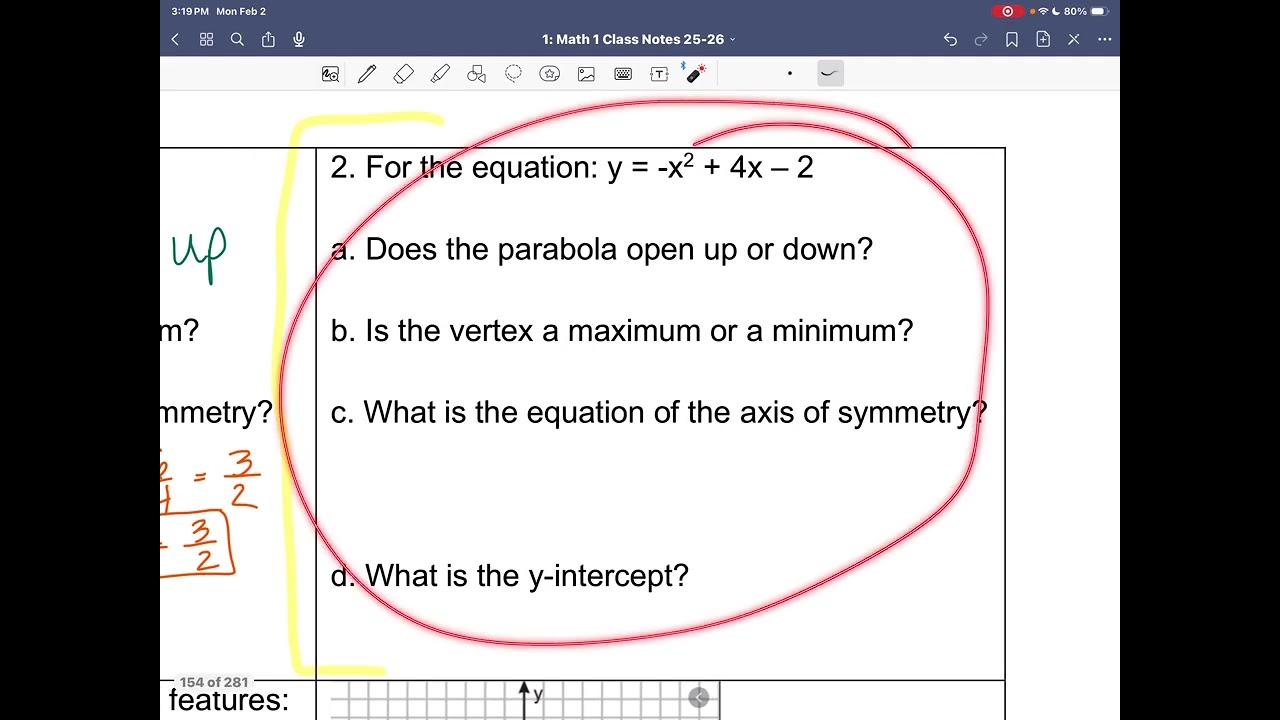
Task: Tap question a about parabola opening direction
Action: coord(602,249)
